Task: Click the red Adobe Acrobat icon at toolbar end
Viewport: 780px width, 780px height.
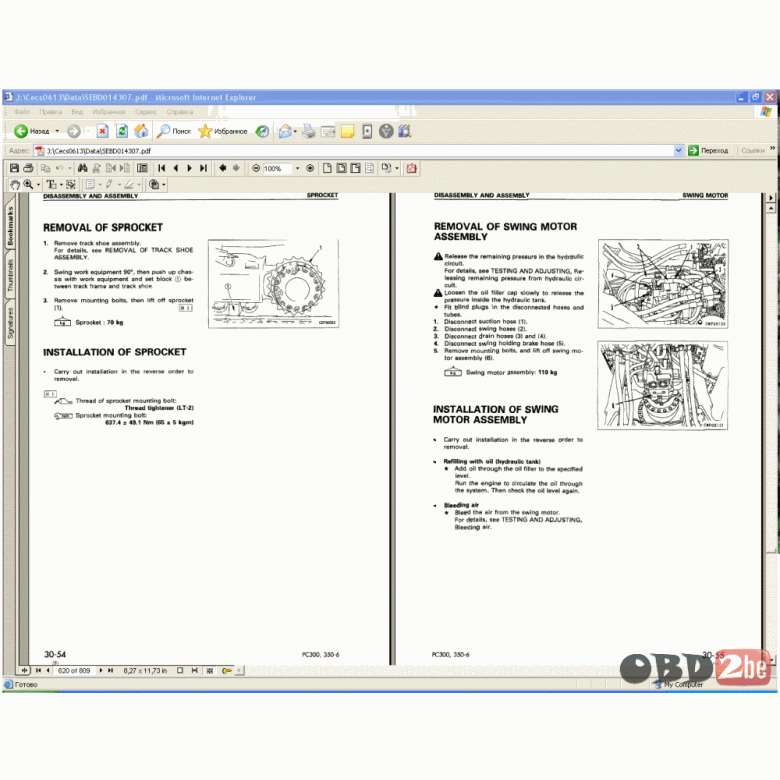Action: pos(411,168)
